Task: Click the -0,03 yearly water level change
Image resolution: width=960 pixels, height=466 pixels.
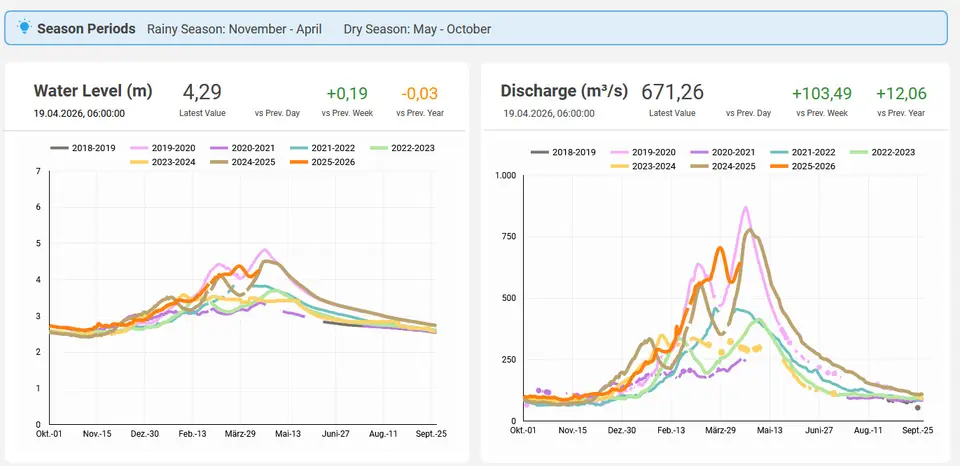Action: point(420,94)
